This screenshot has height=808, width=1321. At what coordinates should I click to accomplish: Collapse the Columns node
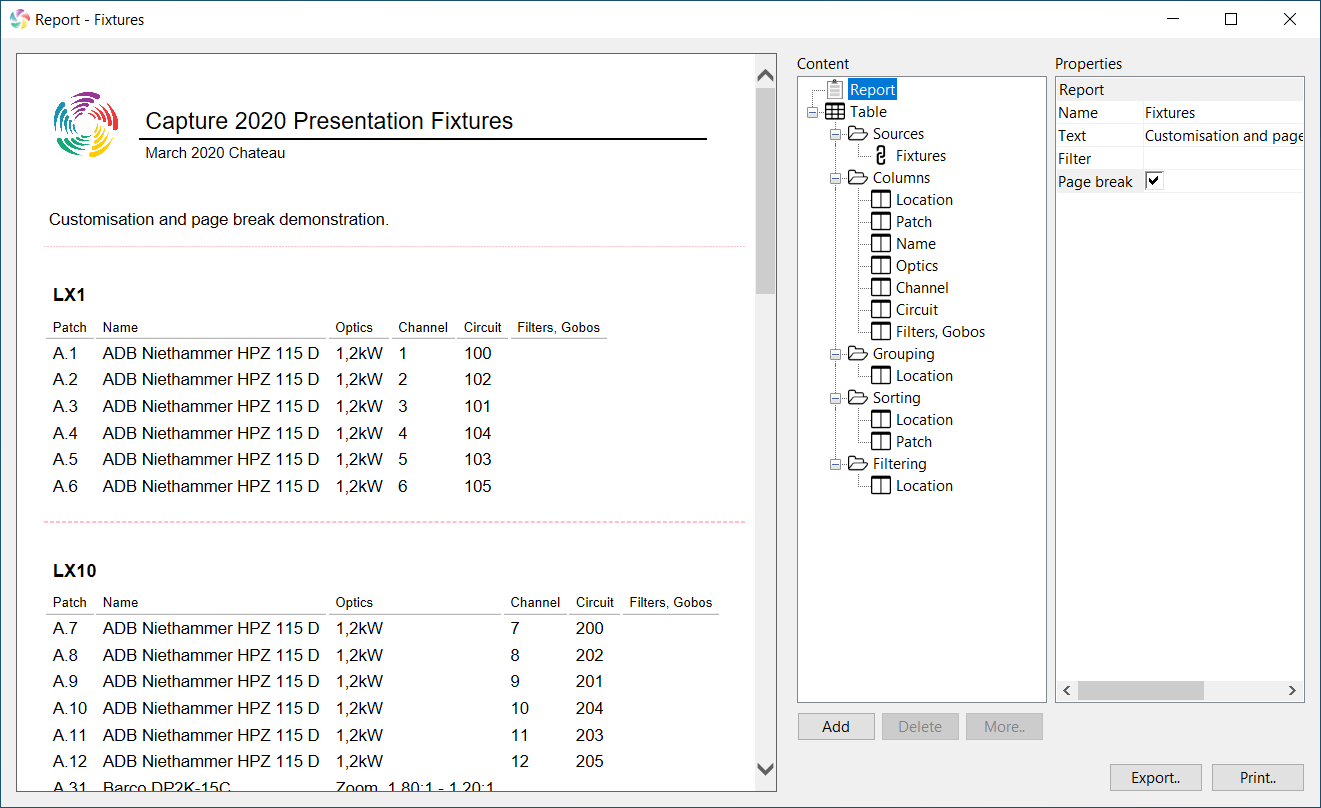coord(835,178)
